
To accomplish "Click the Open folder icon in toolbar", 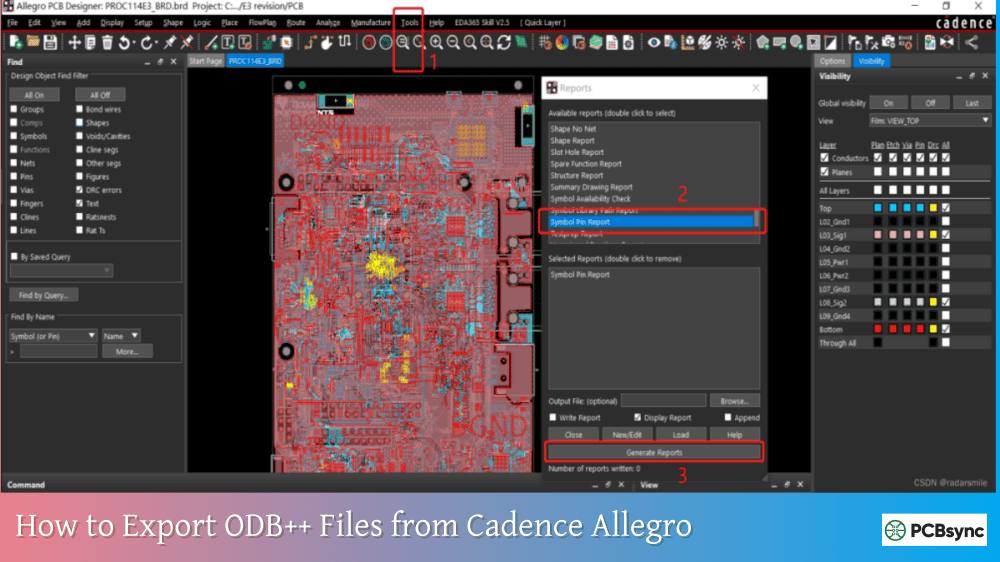I will pyautogui.click(x=33, y=42).
